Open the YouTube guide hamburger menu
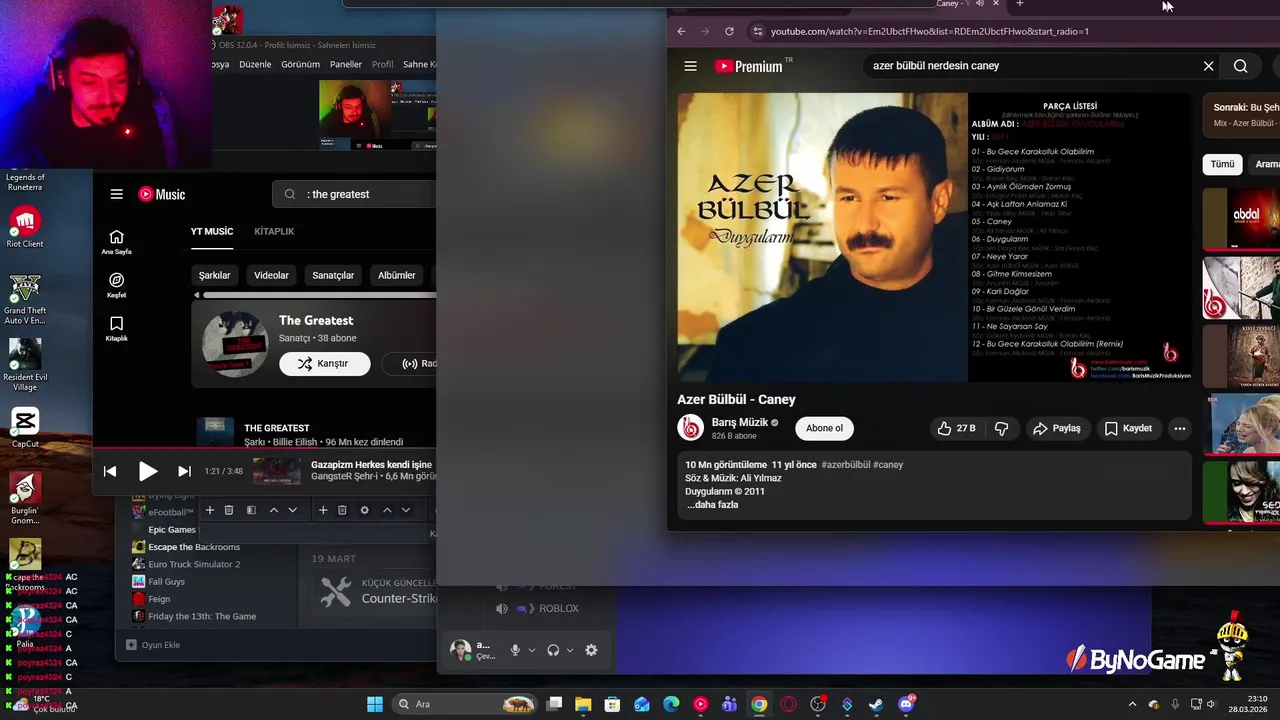Image resolution: width=1280 pixels, height=720 pixels. (690, 66)
